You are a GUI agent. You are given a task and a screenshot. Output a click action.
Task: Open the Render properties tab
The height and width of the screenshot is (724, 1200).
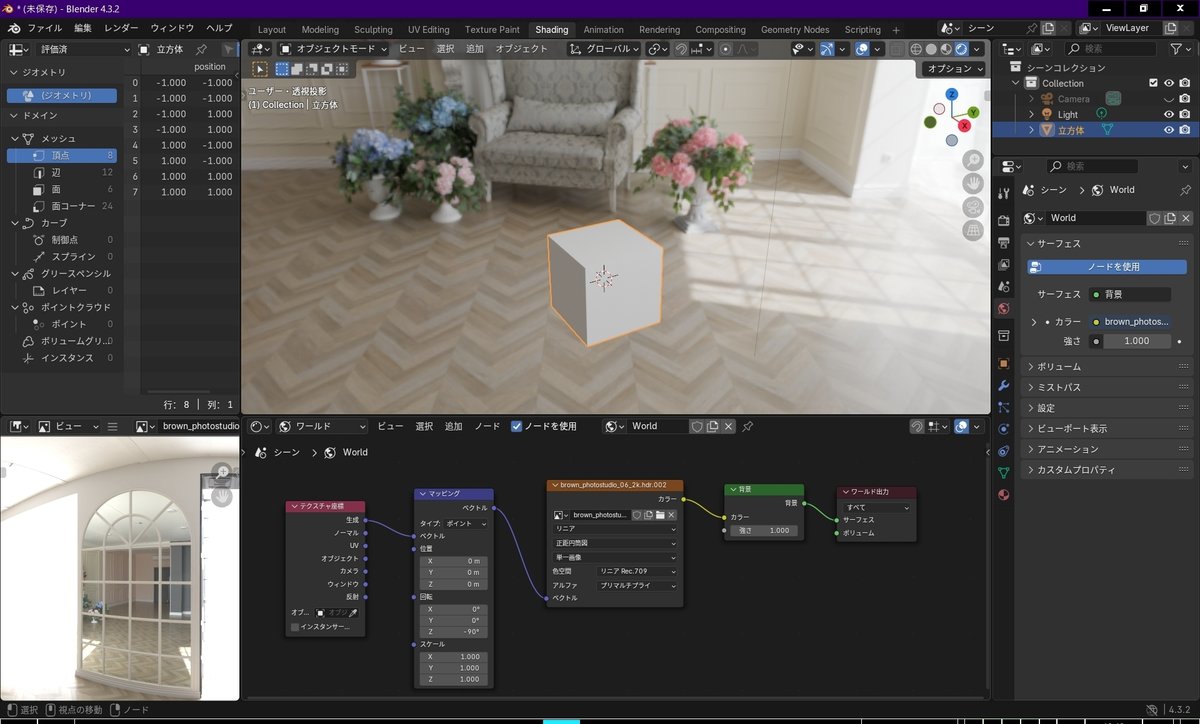1004,220
